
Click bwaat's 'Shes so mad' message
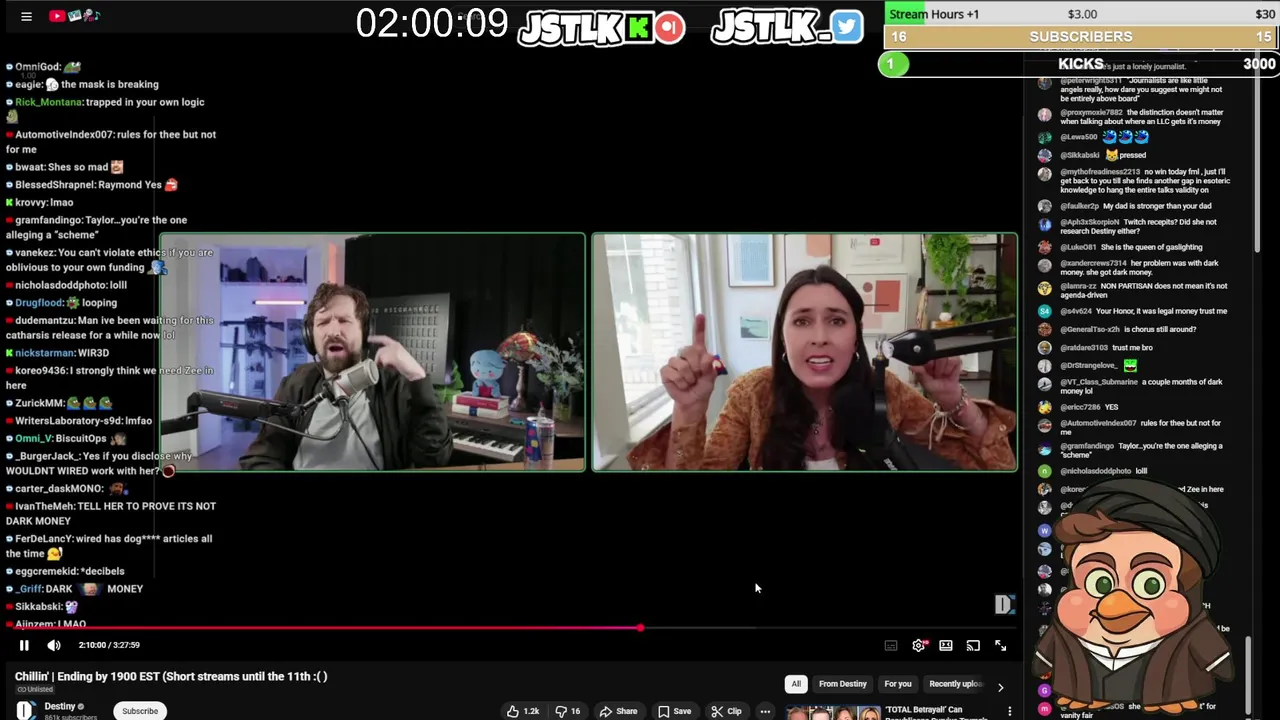pos(65,168)
